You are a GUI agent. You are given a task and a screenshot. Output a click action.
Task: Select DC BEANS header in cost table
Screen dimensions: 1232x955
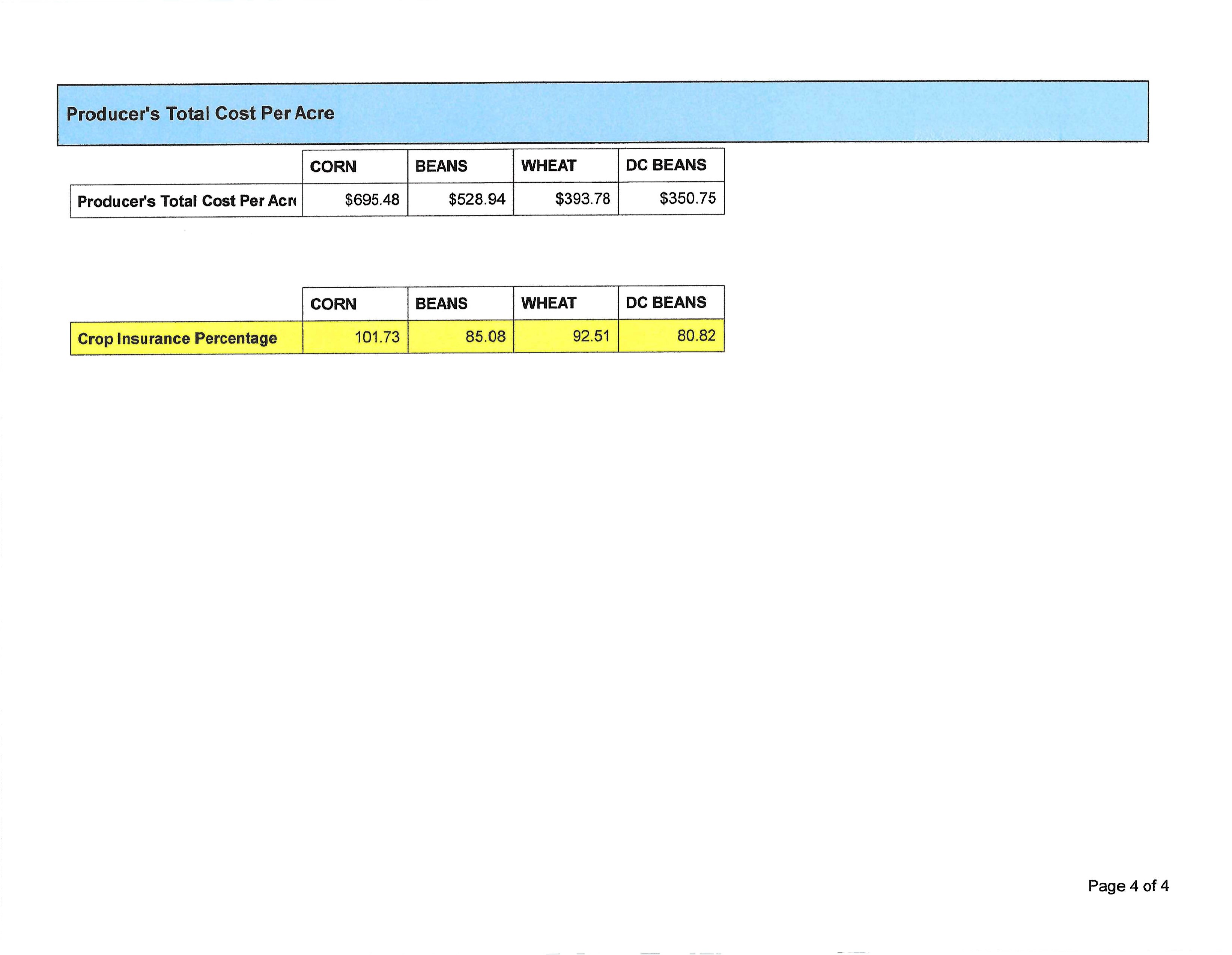tap(666, 165)
